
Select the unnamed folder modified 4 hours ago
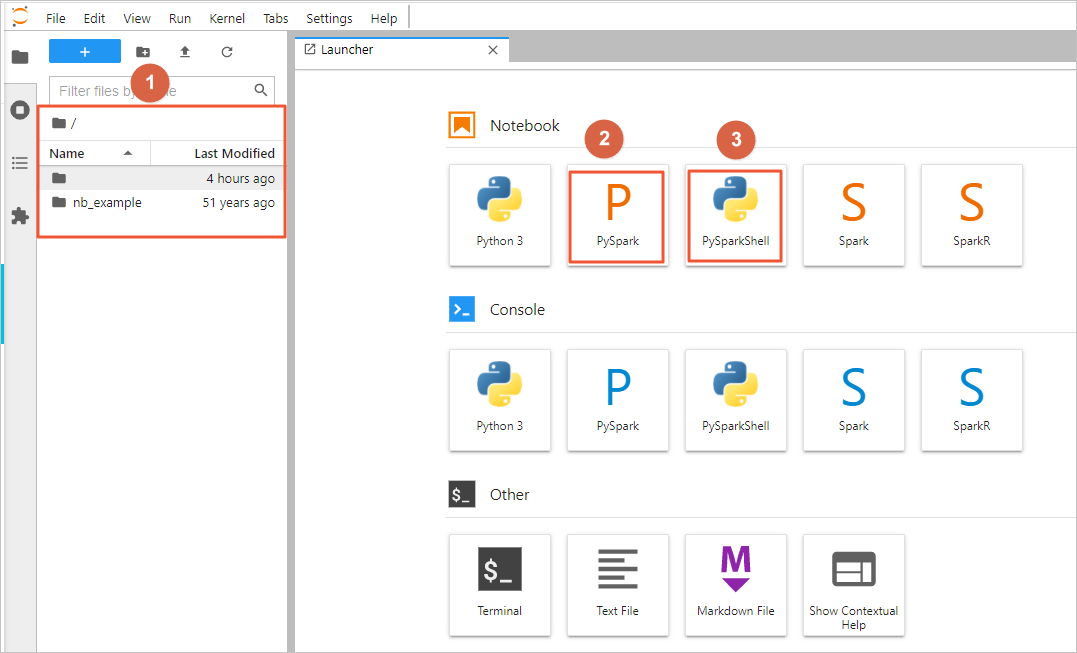pos(161,179)
